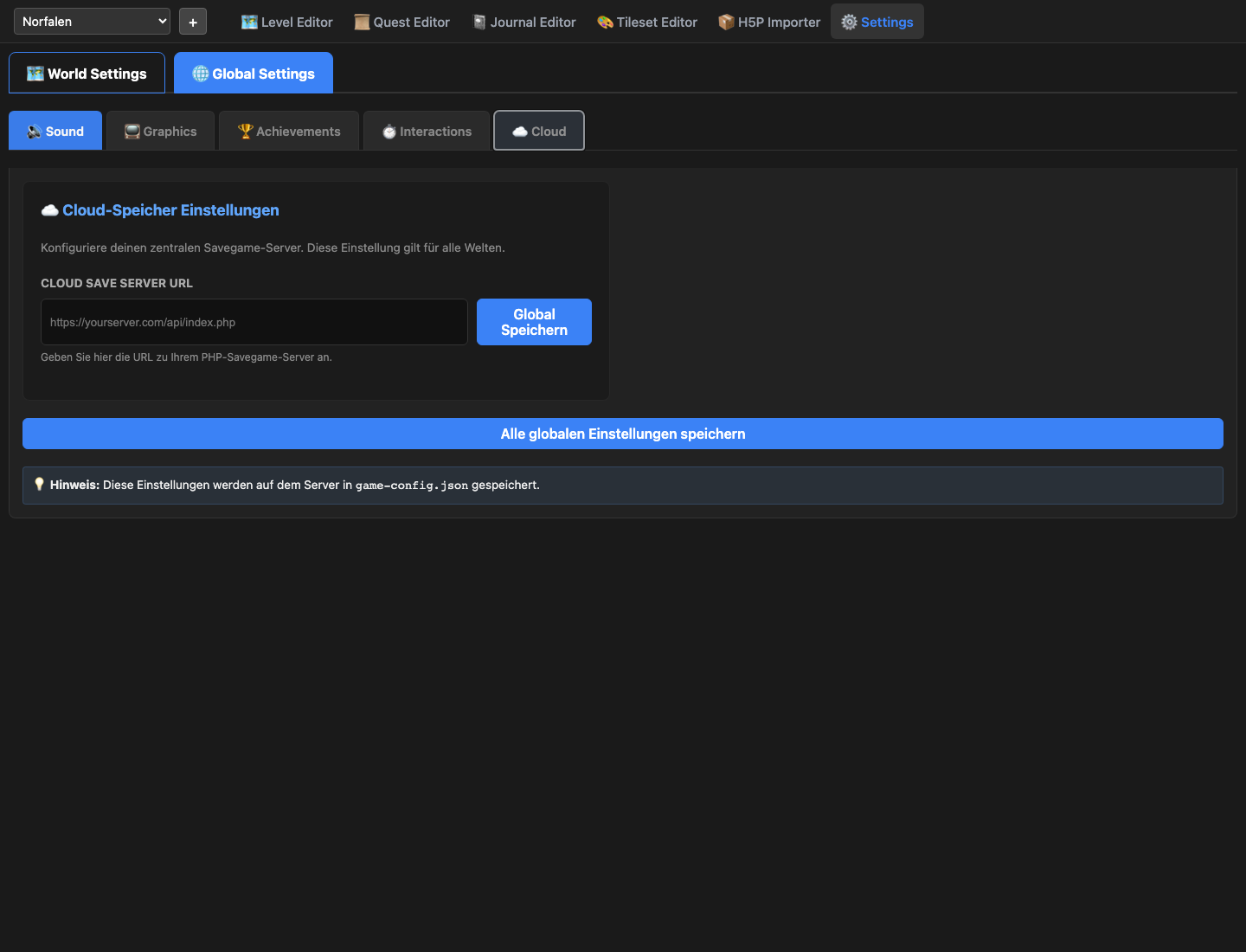Open the Norfalen world dropdown
The image size is (1246, 952).
tap(92, 22)
